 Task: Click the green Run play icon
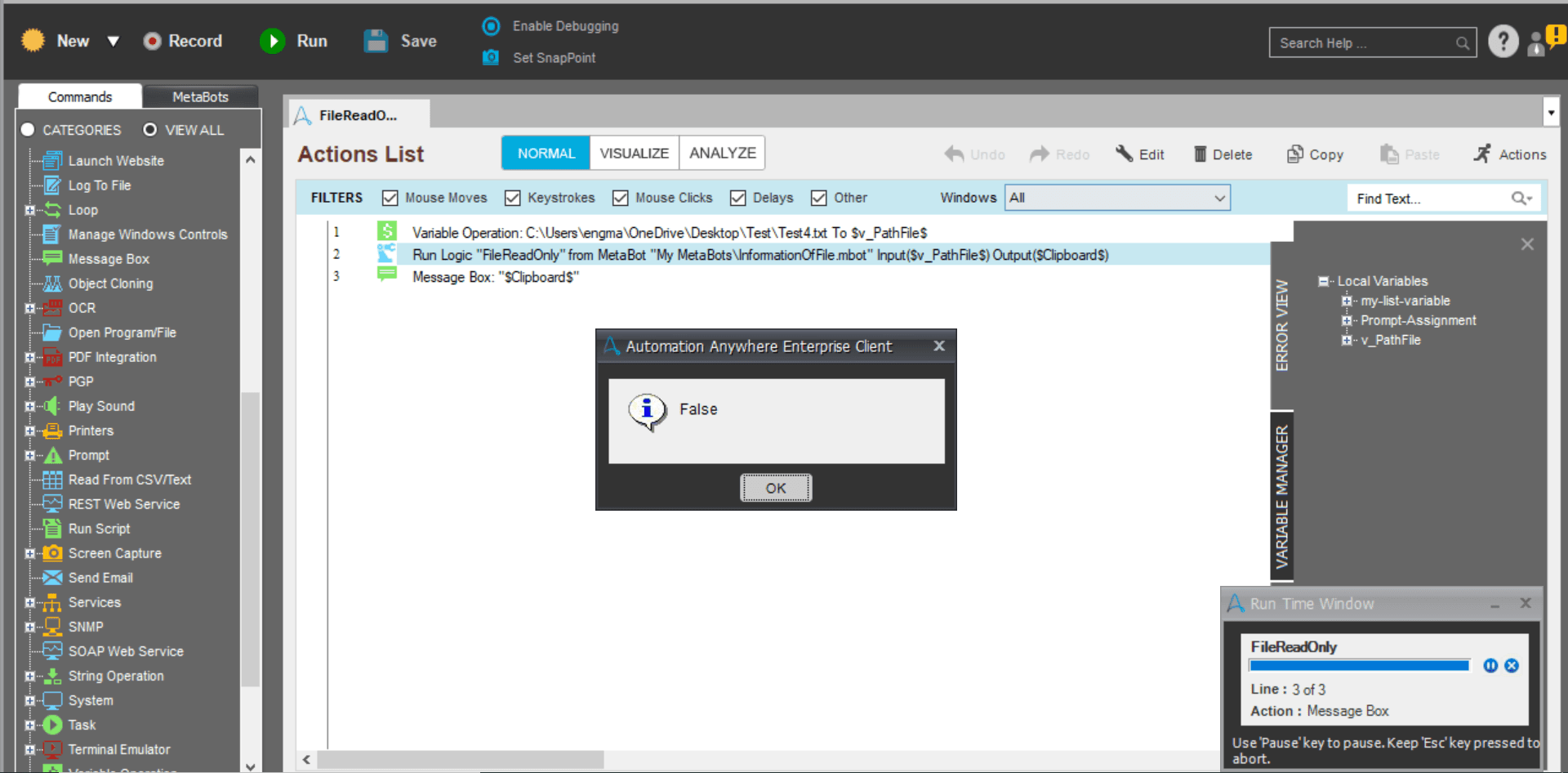click(272, 41)
